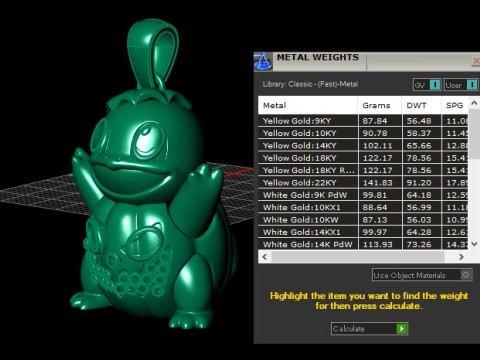This screenshot has width=480, height=360.
Task: Click the table scroll up arrow
Action: click(474, 103)
